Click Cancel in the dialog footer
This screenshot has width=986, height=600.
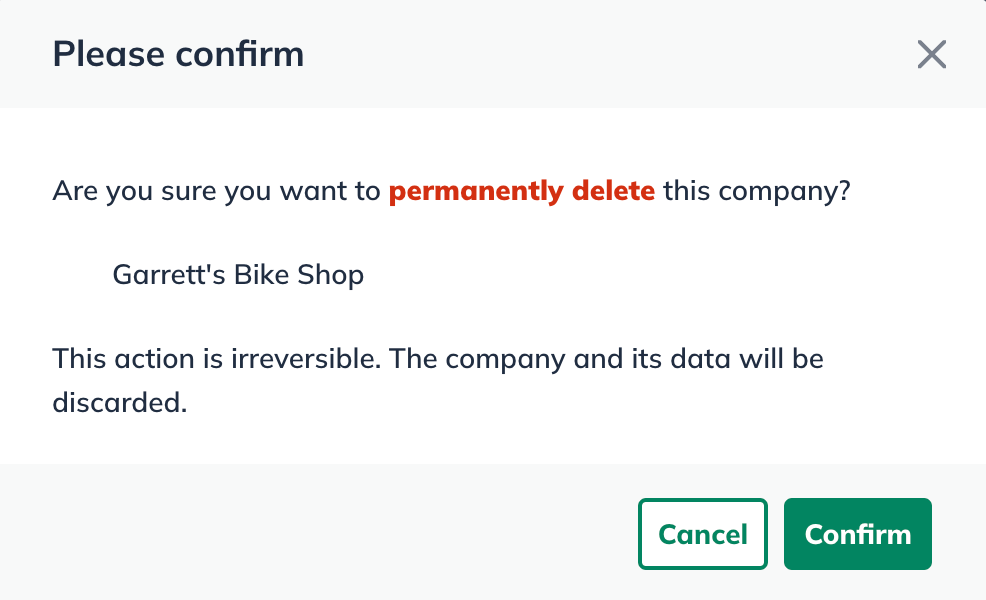click(702, 533)
